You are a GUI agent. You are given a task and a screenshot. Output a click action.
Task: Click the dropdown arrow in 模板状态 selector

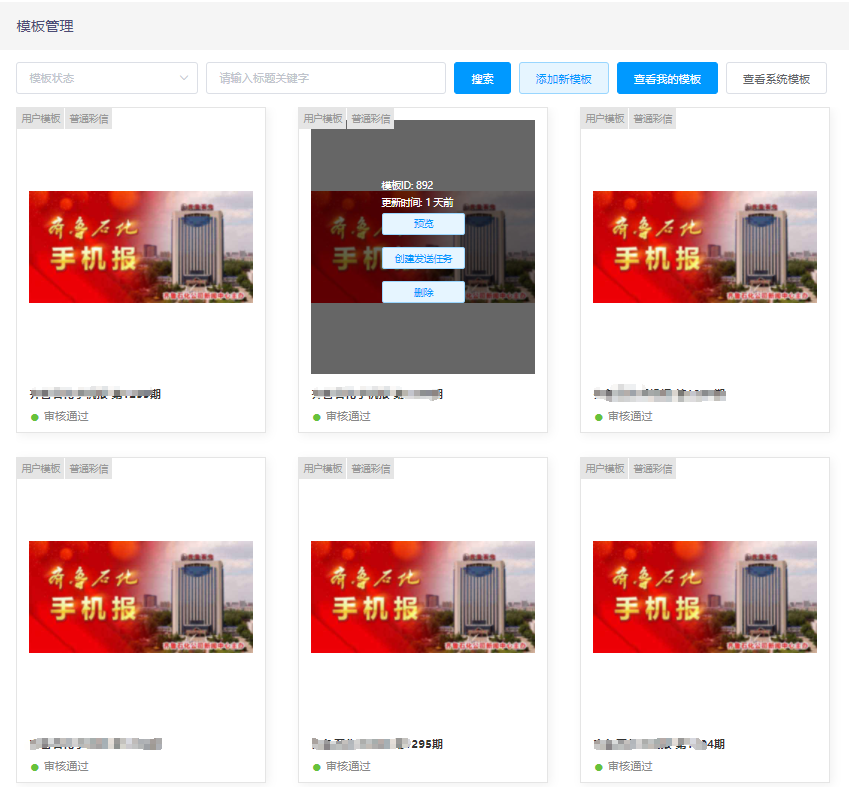pos(184,78)
